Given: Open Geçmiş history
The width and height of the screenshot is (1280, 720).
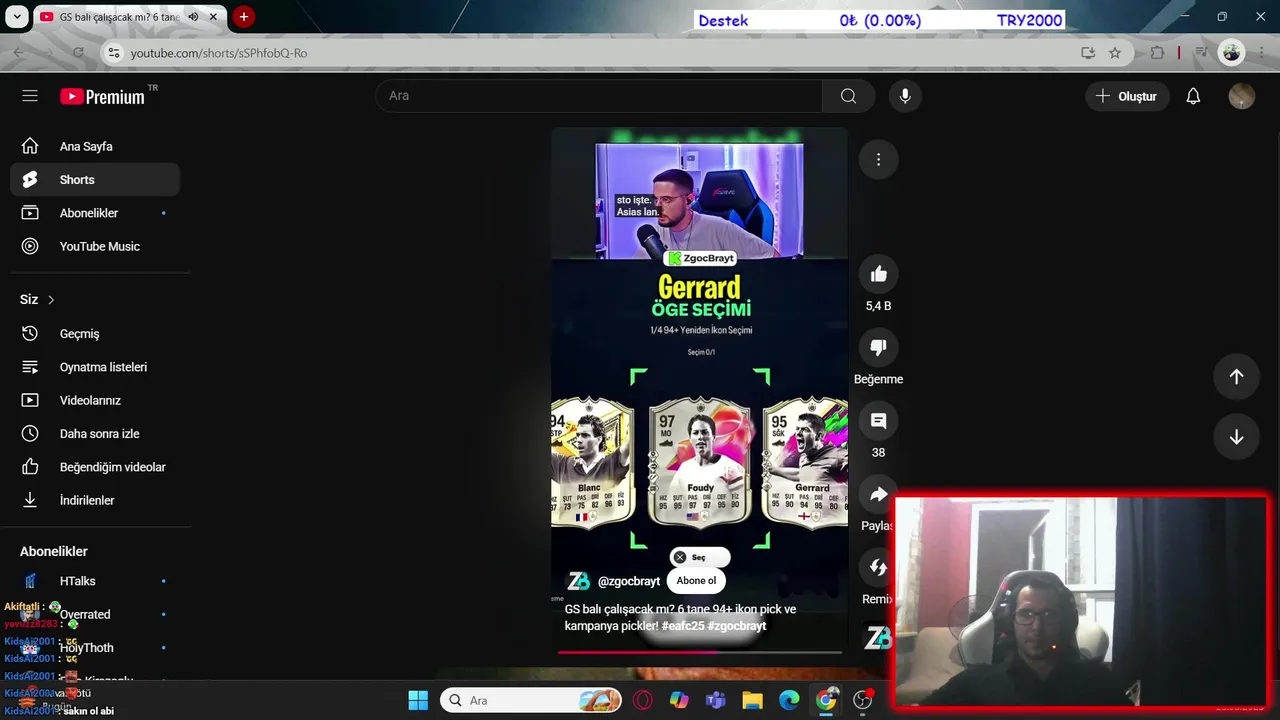Looking at the screenshot, I should 95,334.
